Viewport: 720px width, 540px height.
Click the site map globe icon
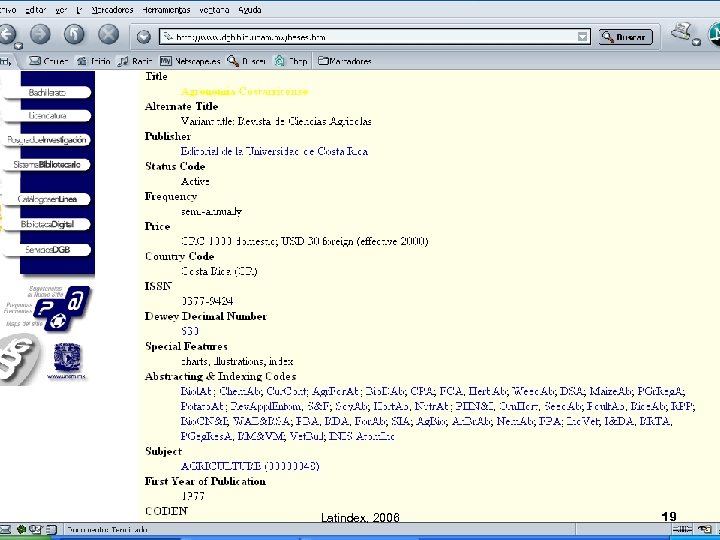click(57, 322)
